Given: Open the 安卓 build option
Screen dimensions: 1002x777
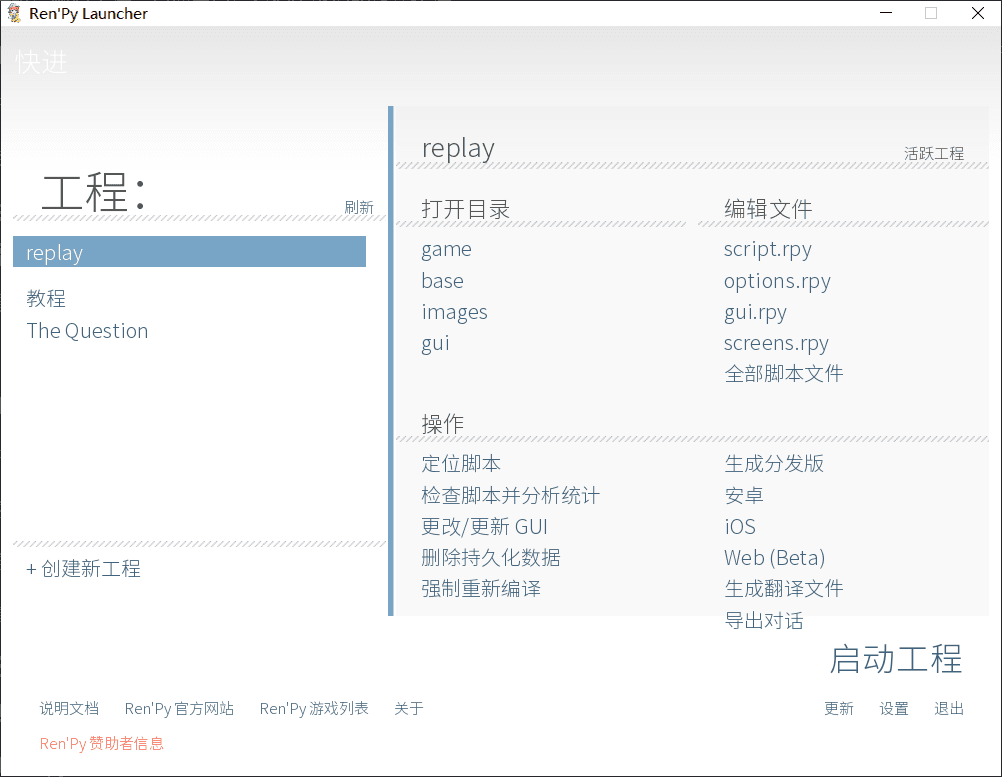Looking at the screenshot, I should click(744, 495).
